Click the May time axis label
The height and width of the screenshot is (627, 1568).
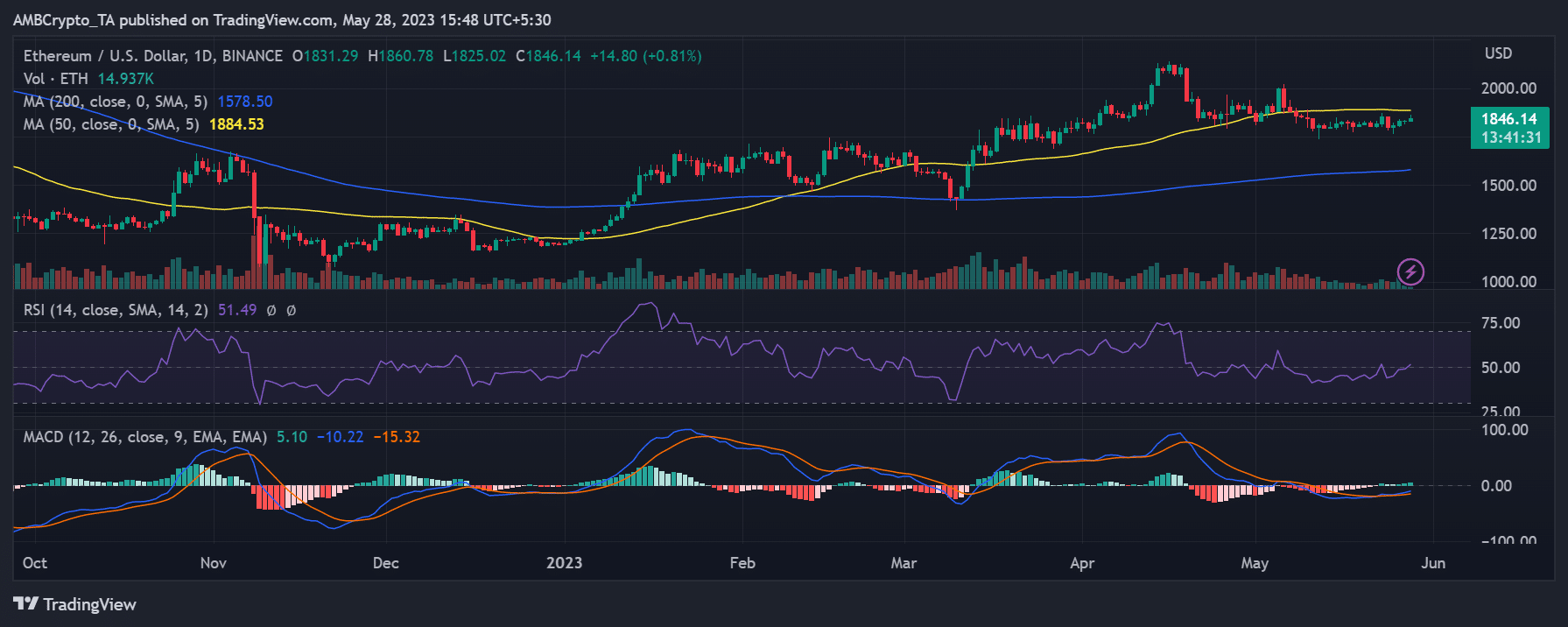coord(1255,563)
